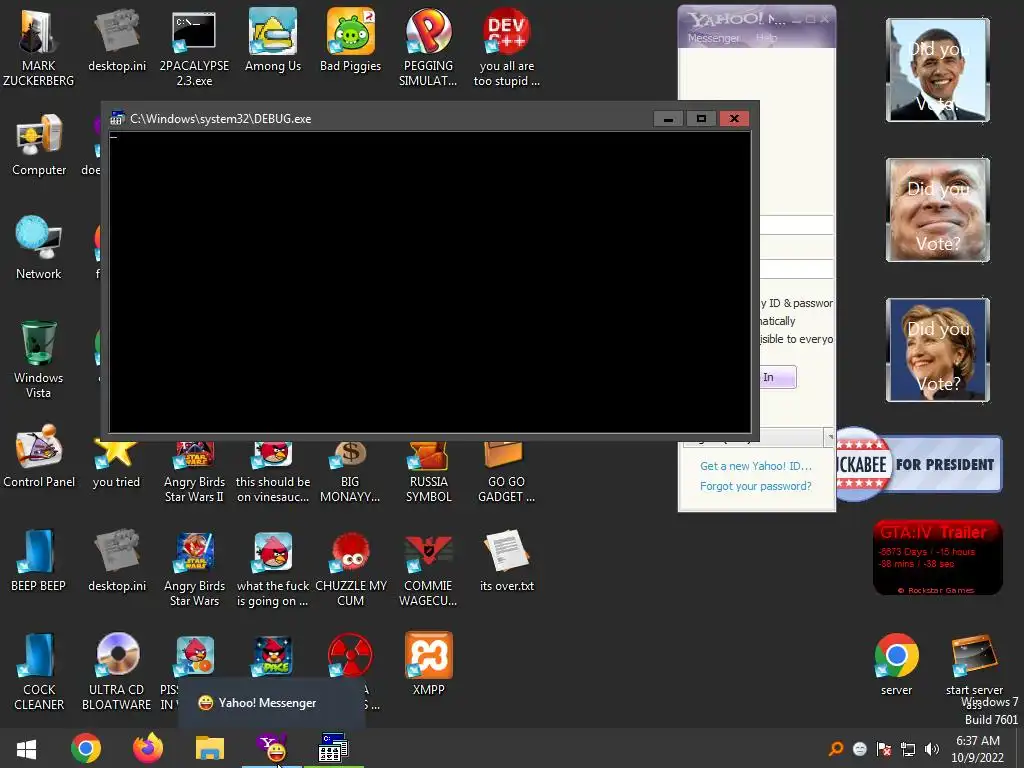This screenshot has height=768, width=1024.
Task: Click the Windows Start button
Action: point(26,748)
